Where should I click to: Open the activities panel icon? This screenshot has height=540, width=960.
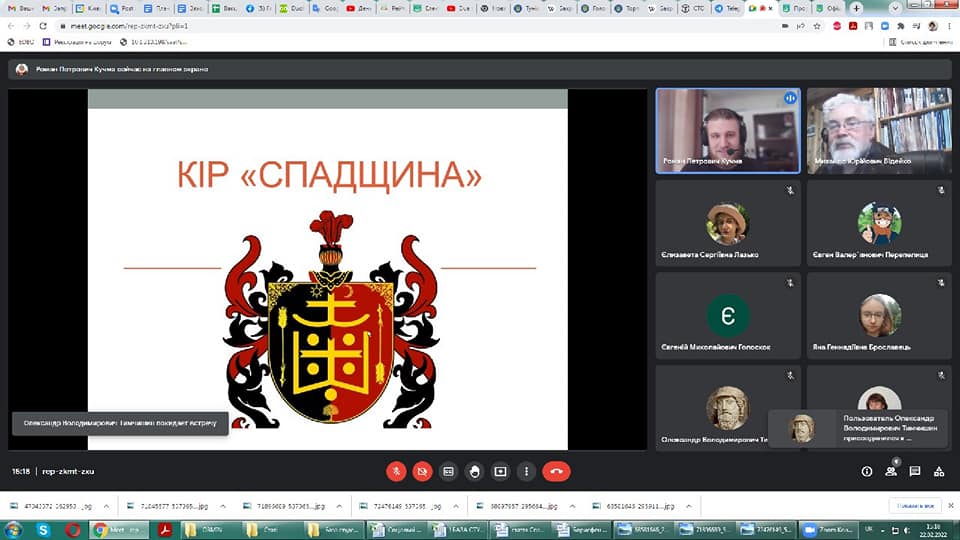click(x=939, y=471)
